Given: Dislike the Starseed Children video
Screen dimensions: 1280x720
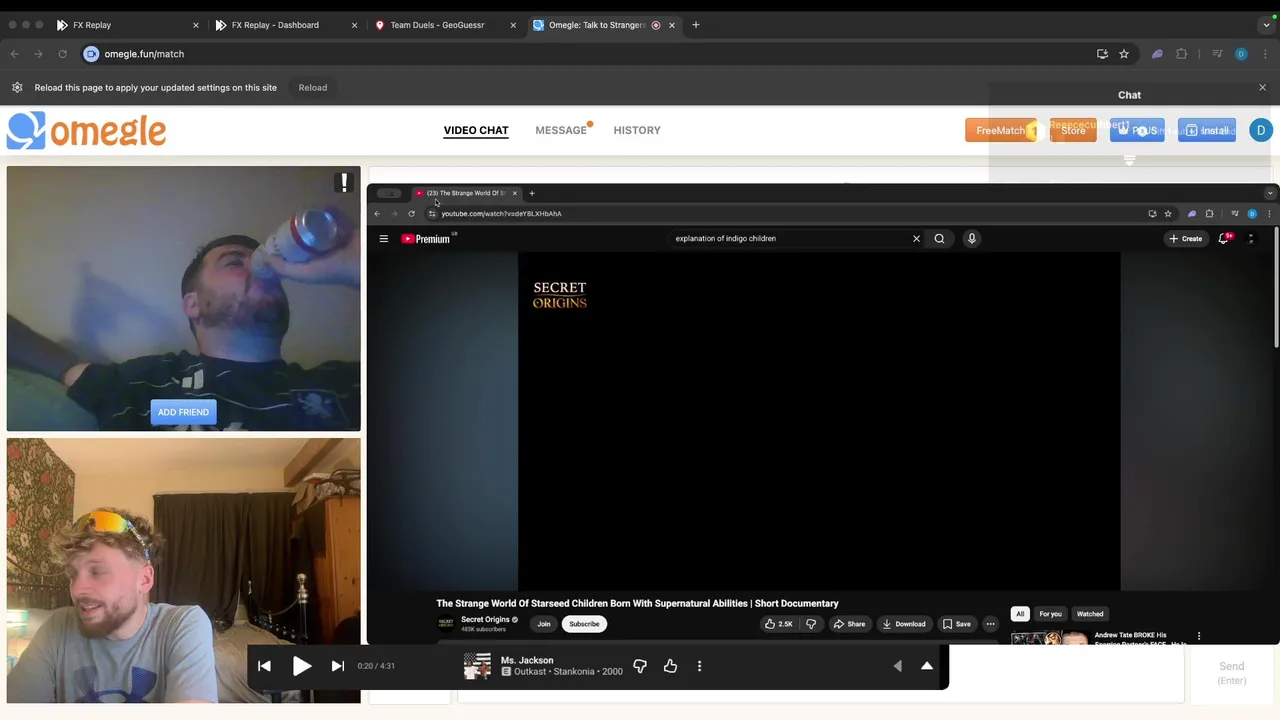Looking at the screenshot, I should (x=811, y=624).
